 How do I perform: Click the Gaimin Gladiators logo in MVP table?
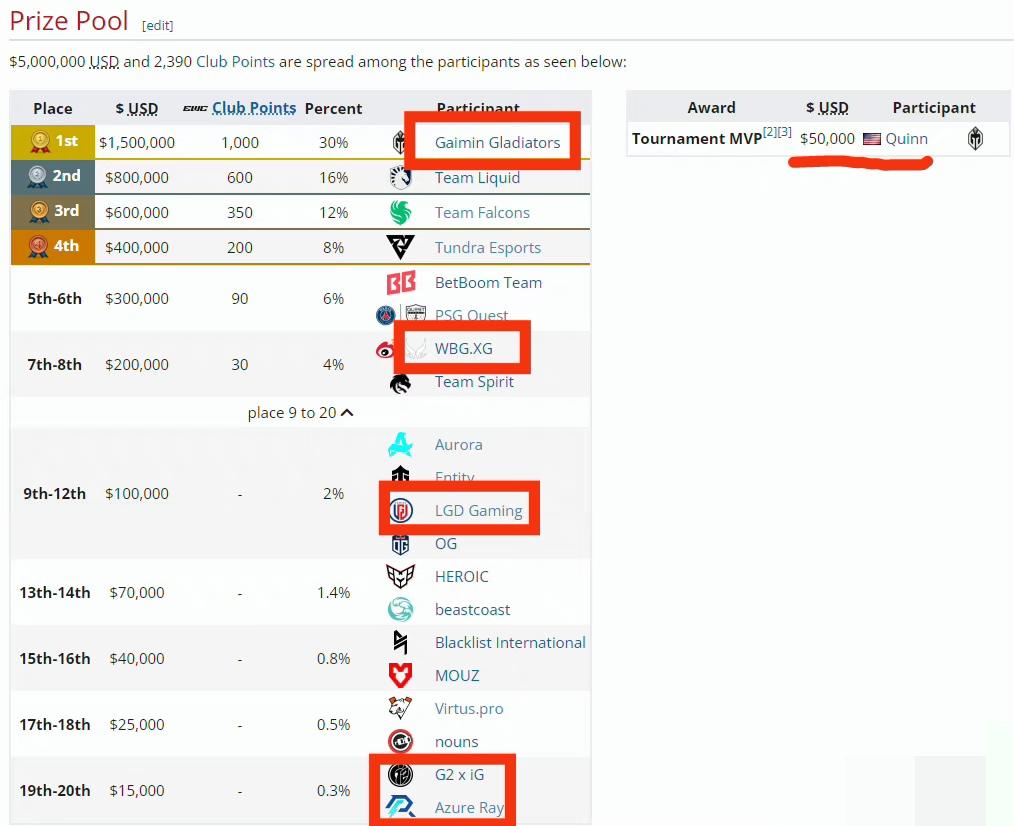pyautogui.click(x=975, y=138)
